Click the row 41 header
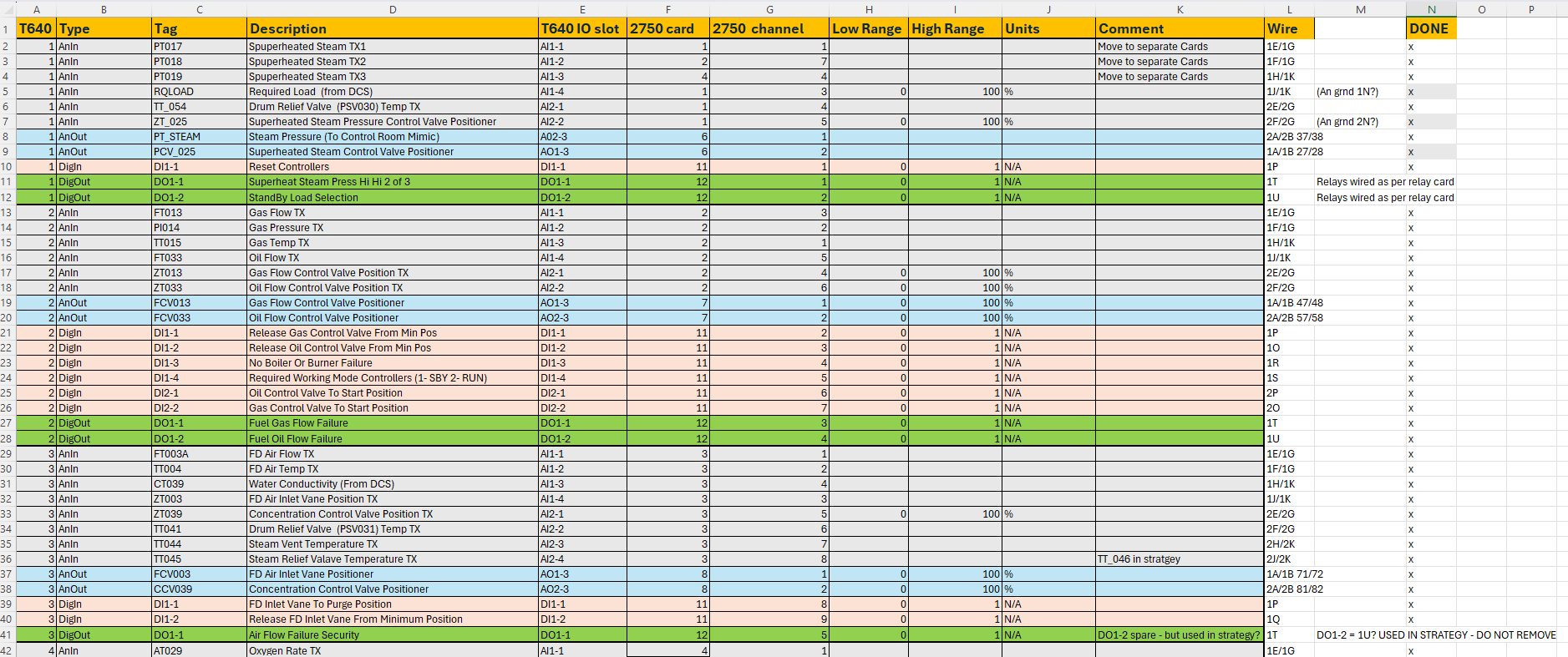 pos(7,635)
